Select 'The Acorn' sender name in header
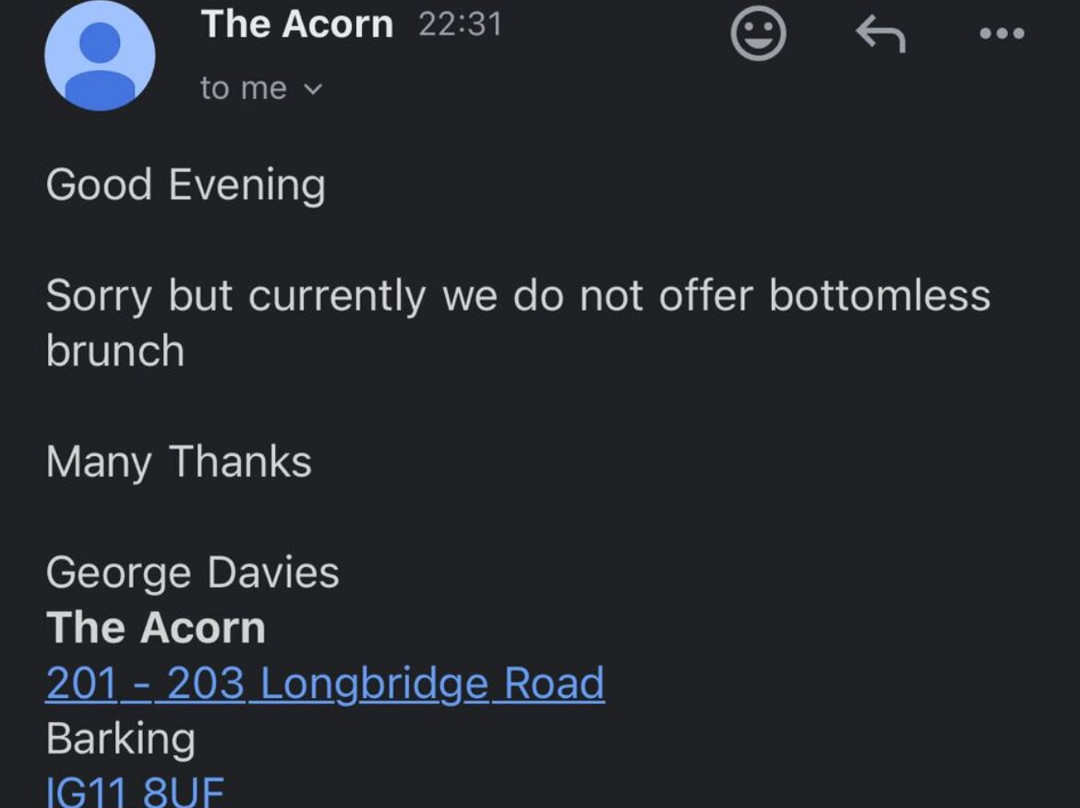 click(297, 24)
